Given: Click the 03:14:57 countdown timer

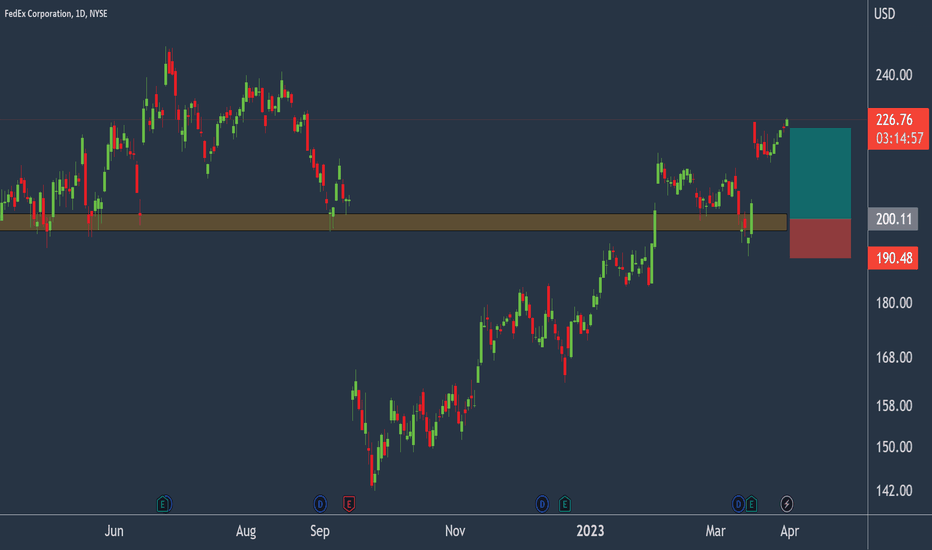Looking at the screenshot, I should (898, 139).
